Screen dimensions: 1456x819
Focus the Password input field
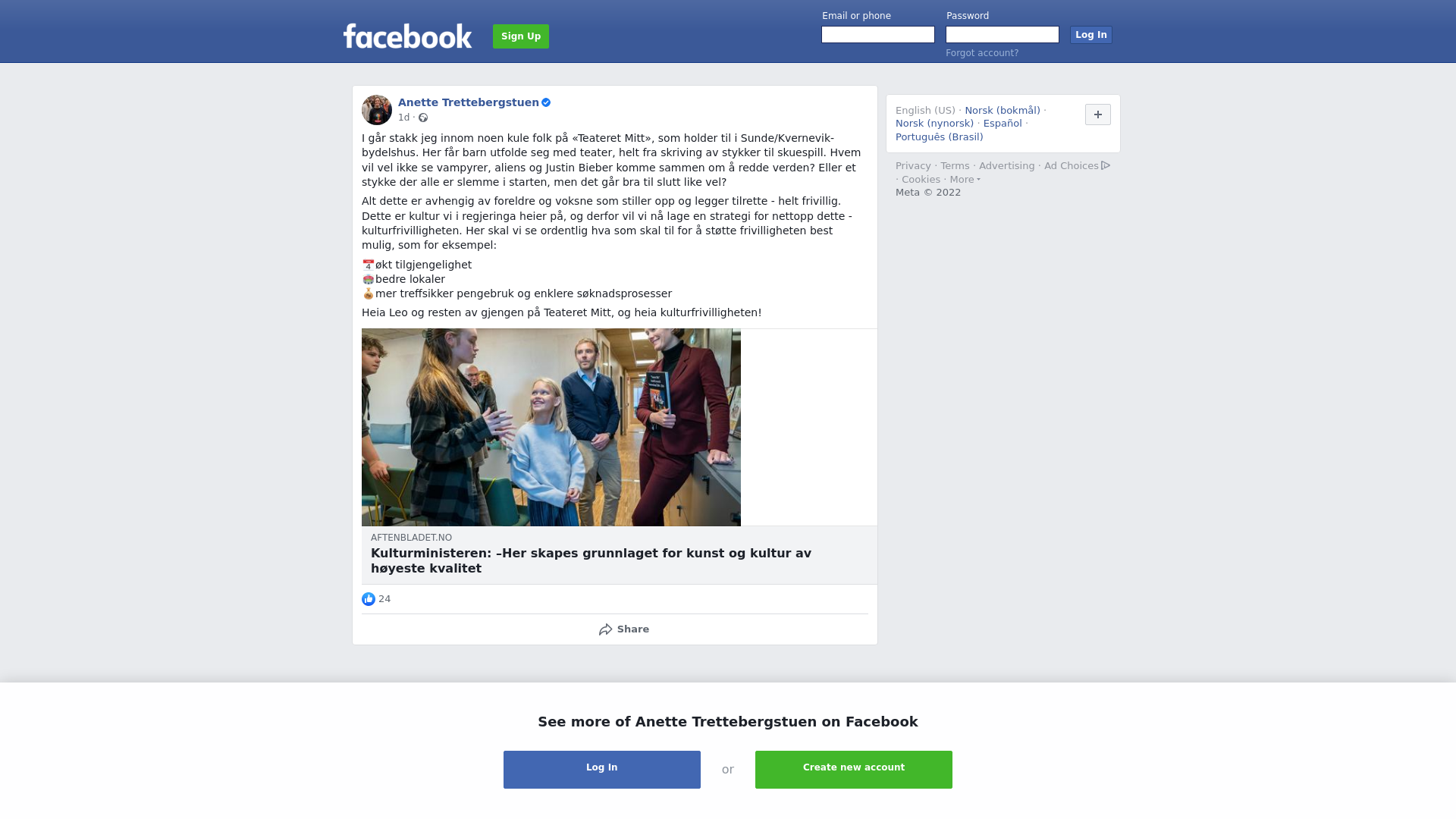1003,35
